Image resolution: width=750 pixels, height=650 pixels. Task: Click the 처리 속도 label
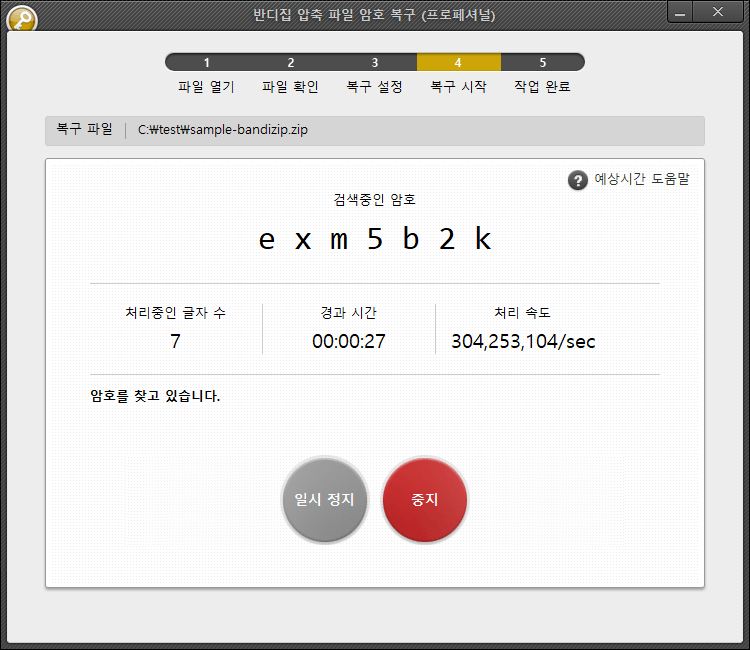[x=522, y=313]
